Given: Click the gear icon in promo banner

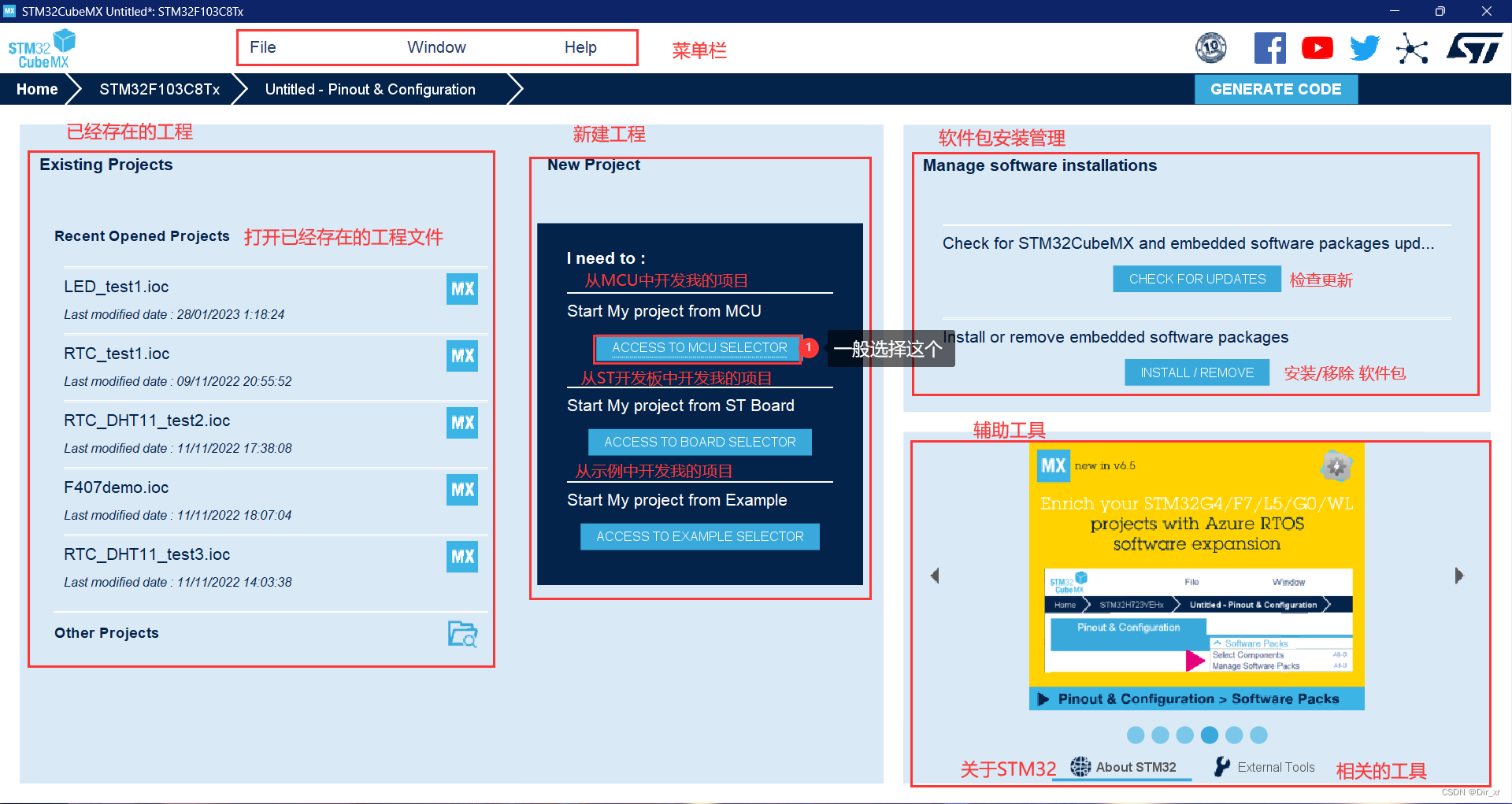Looking at the screenshot, I should [x=1336, y=466].
